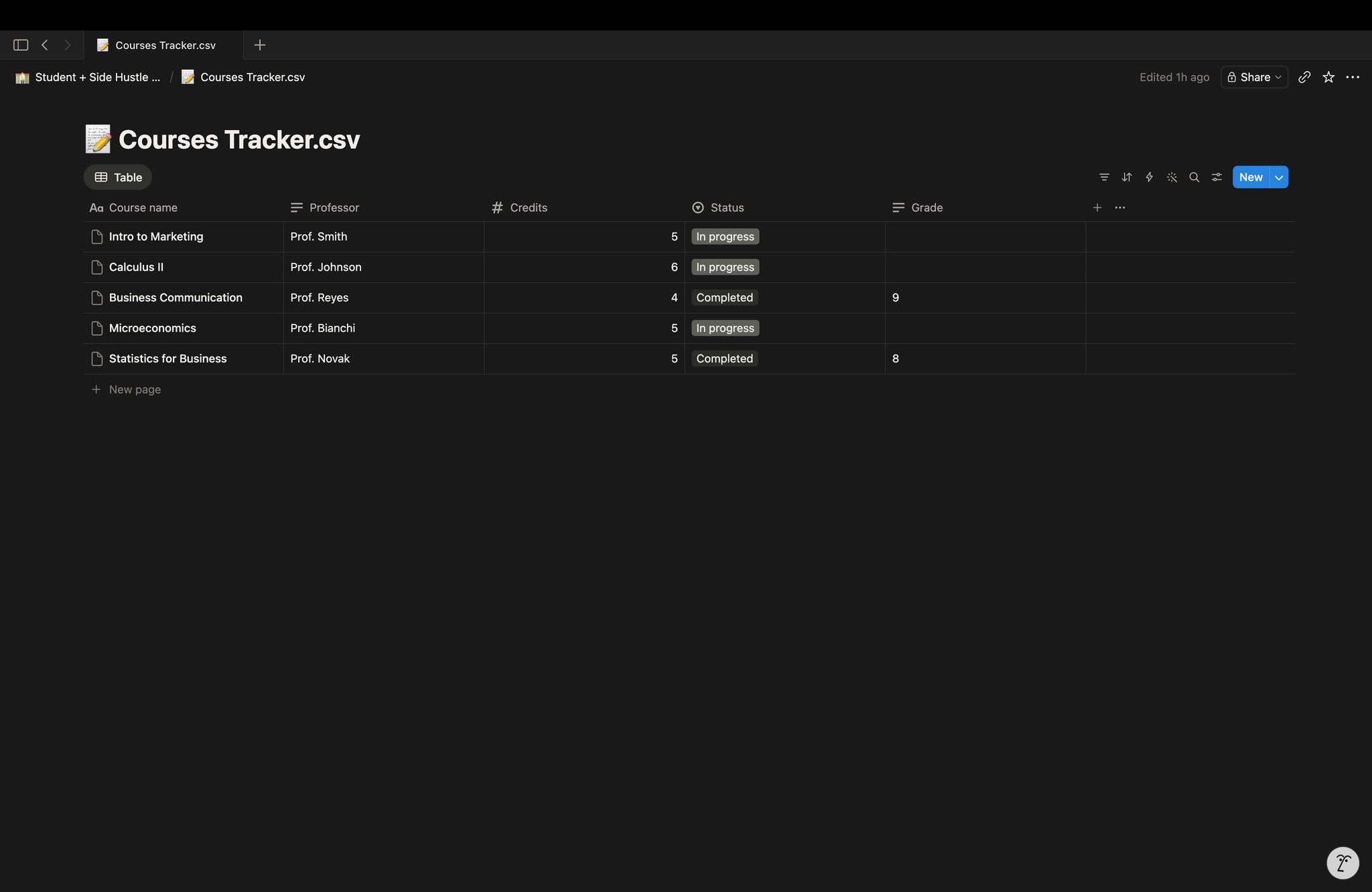This screenshot has height=892, width=1372.
Task: Switch to Courses Tracker.csv tab
Action: (163, 45)
